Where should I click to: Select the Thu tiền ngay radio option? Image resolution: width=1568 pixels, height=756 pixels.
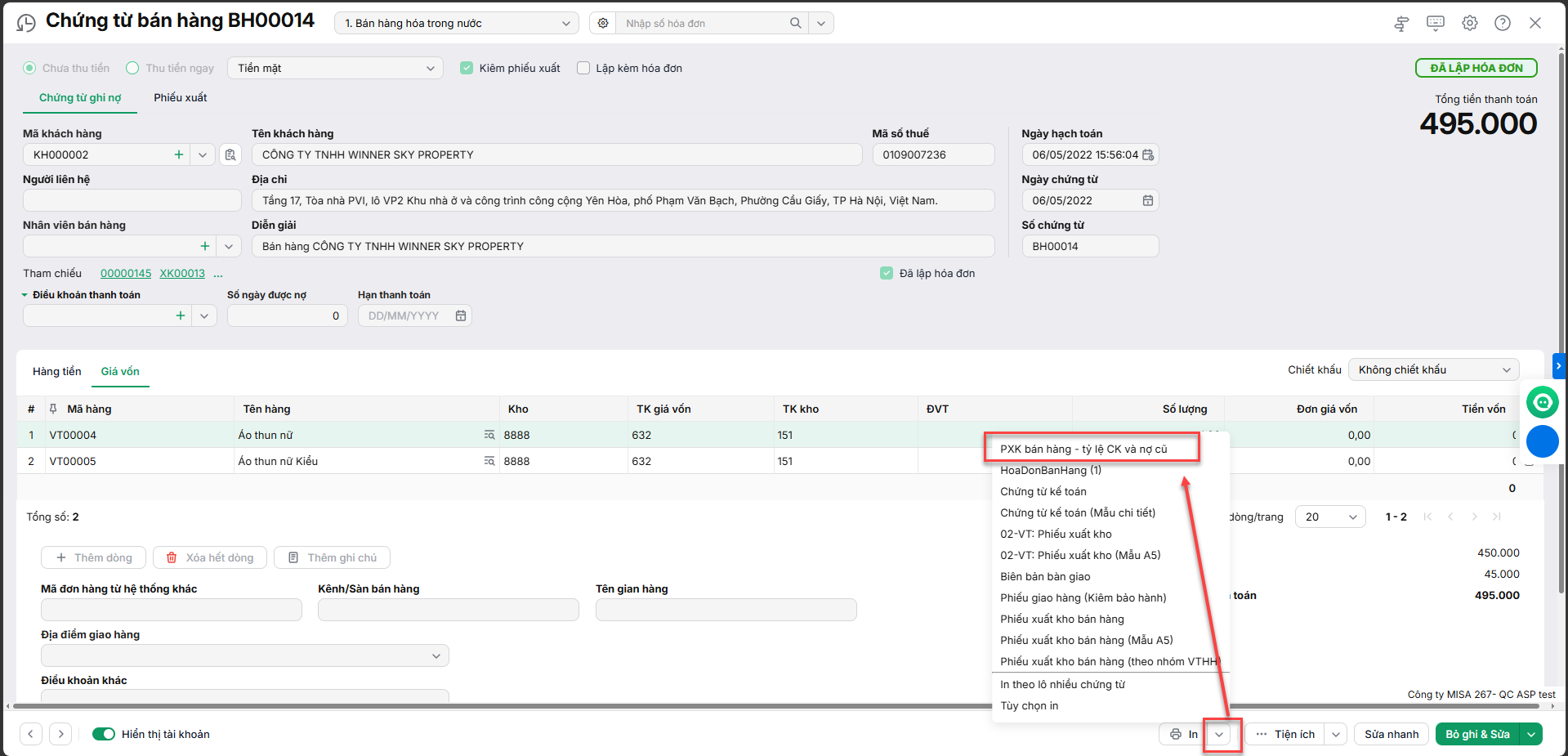click(132, 68)
